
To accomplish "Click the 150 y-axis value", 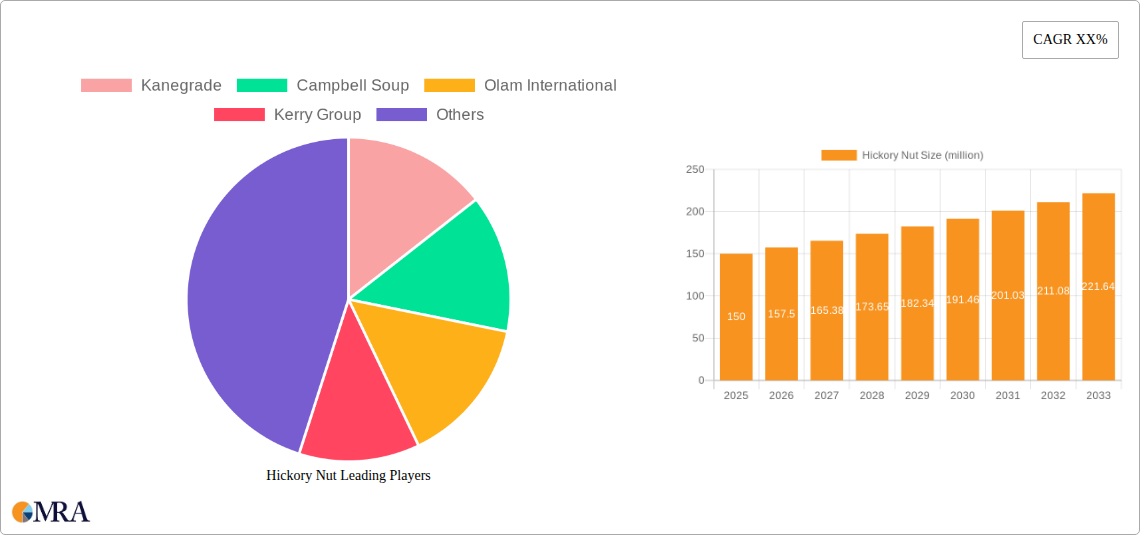I will (695, 254).
